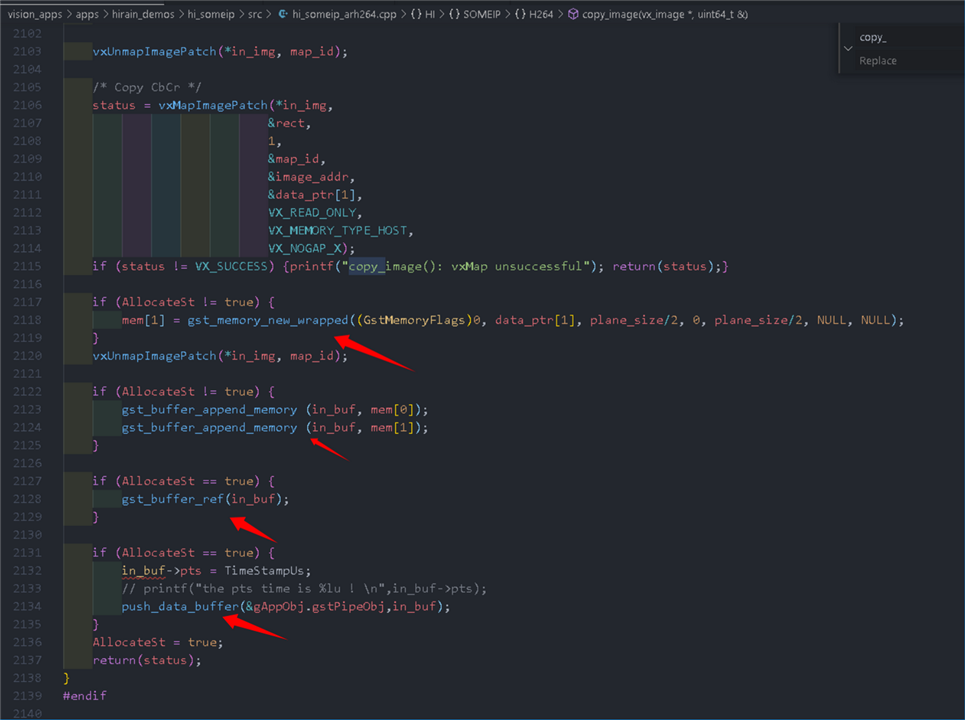The width and height of the screenshot is (965, 720).
Task: Click the SOMEIP namespace braces icon
Action: 454,14
